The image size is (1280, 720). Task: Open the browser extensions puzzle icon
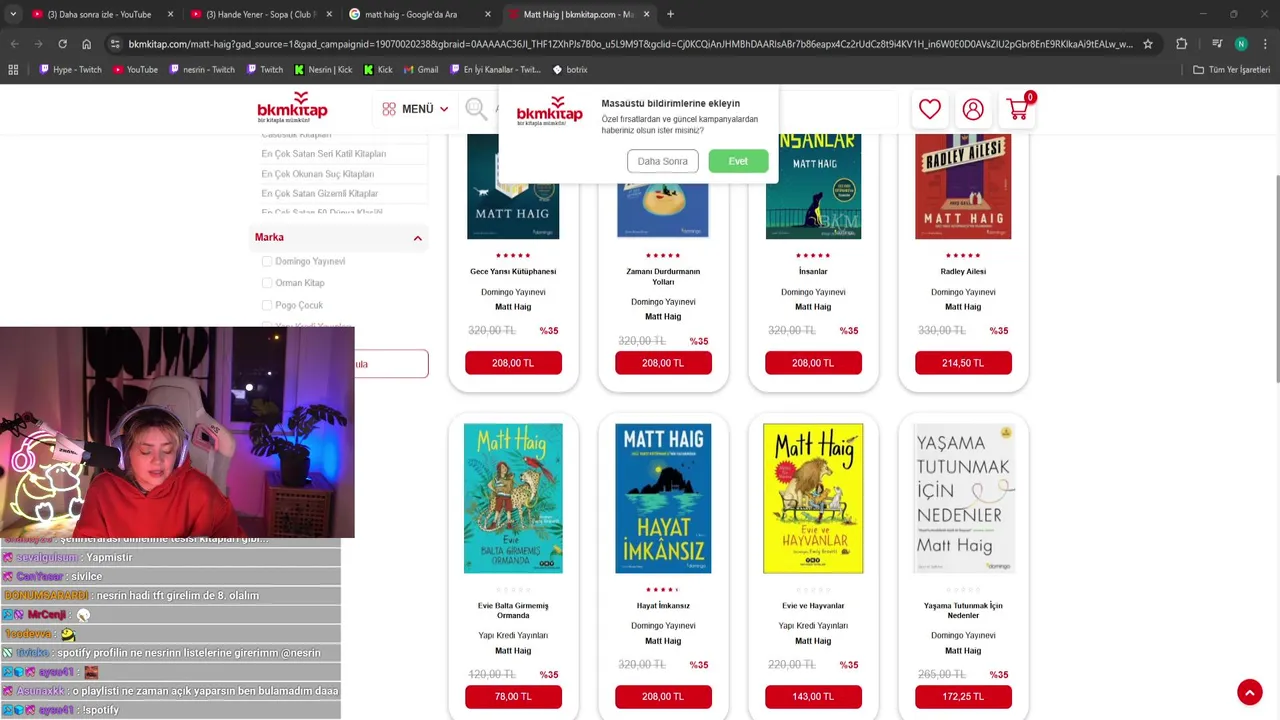tap(1182, 44)
